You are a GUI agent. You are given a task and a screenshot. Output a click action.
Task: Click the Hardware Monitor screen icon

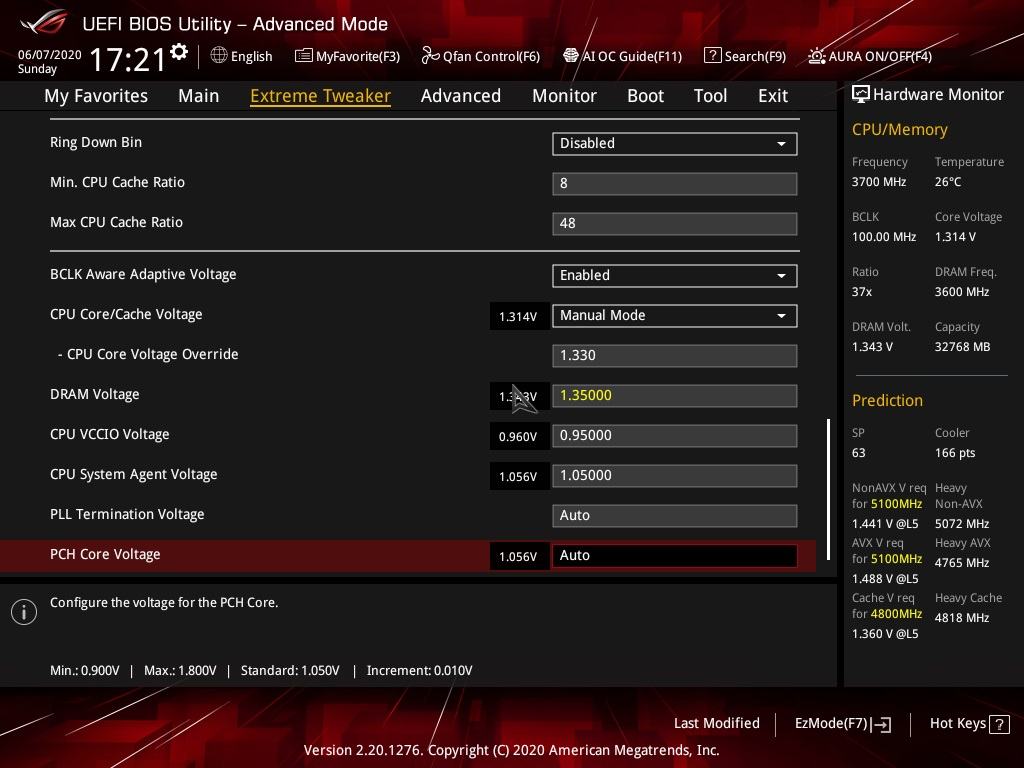[860, 94]
